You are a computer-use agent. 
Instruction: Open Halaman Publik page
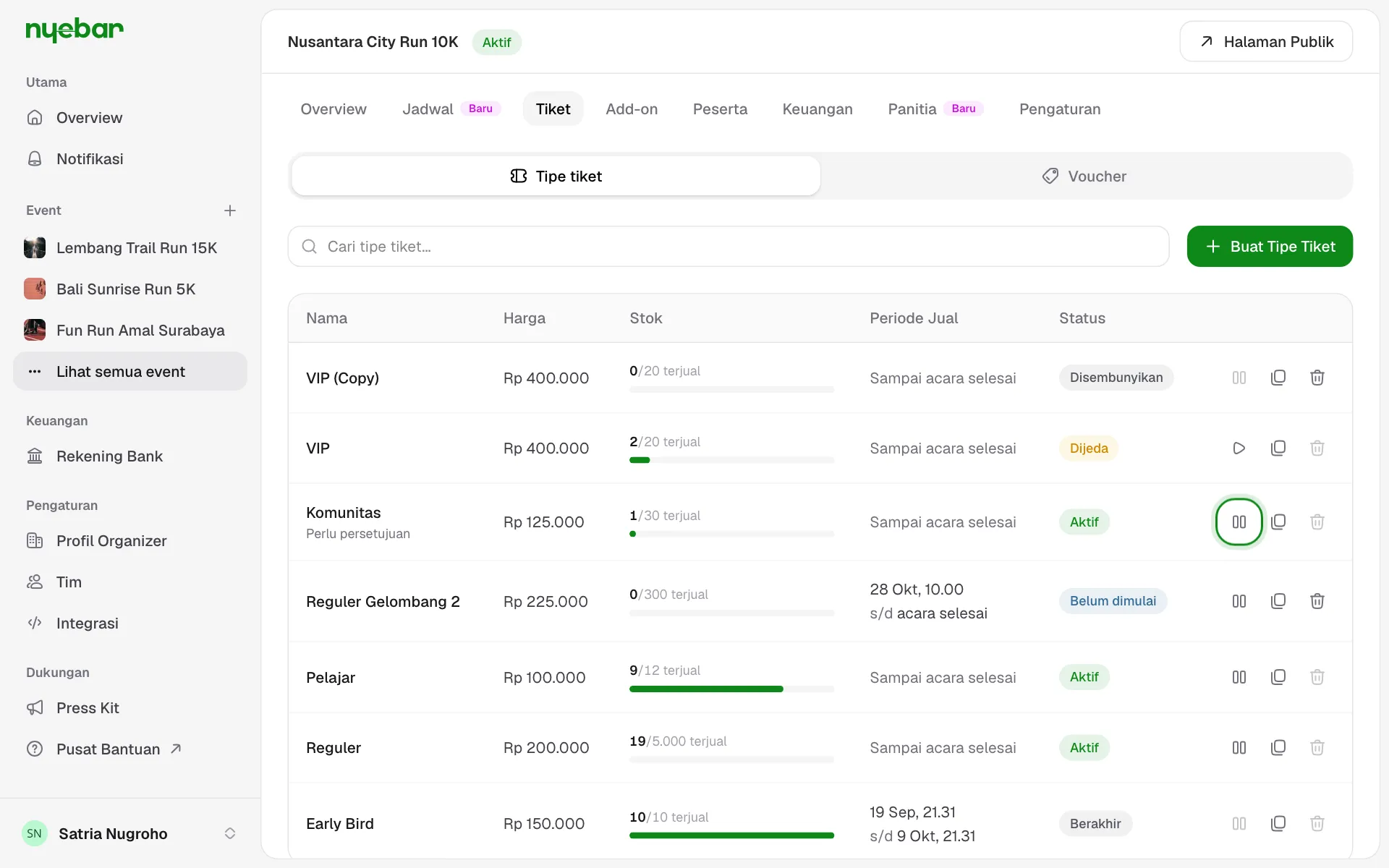(x=1266, y=42)
